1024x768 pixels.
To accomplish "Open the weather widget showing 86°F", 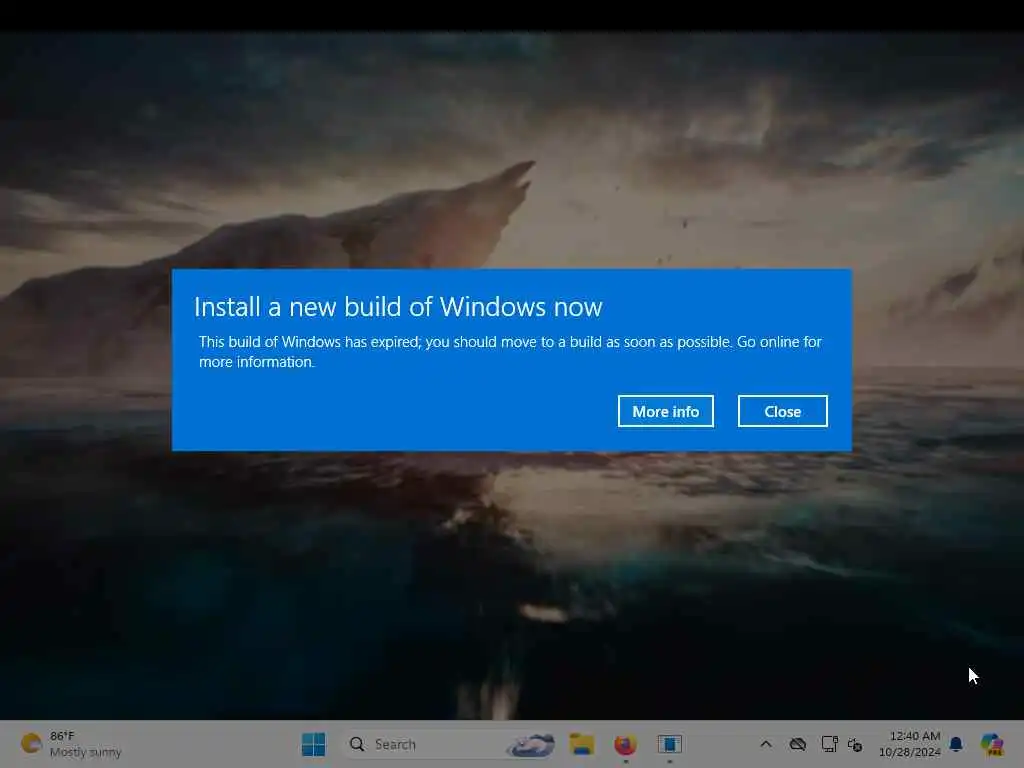I will tap(71, 744).
